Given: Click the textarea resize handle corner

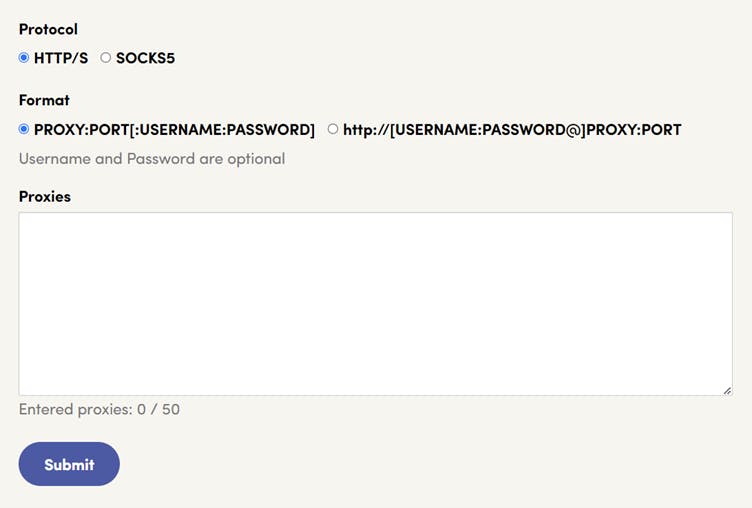Looking at the screenshot, I should point(727,390).
